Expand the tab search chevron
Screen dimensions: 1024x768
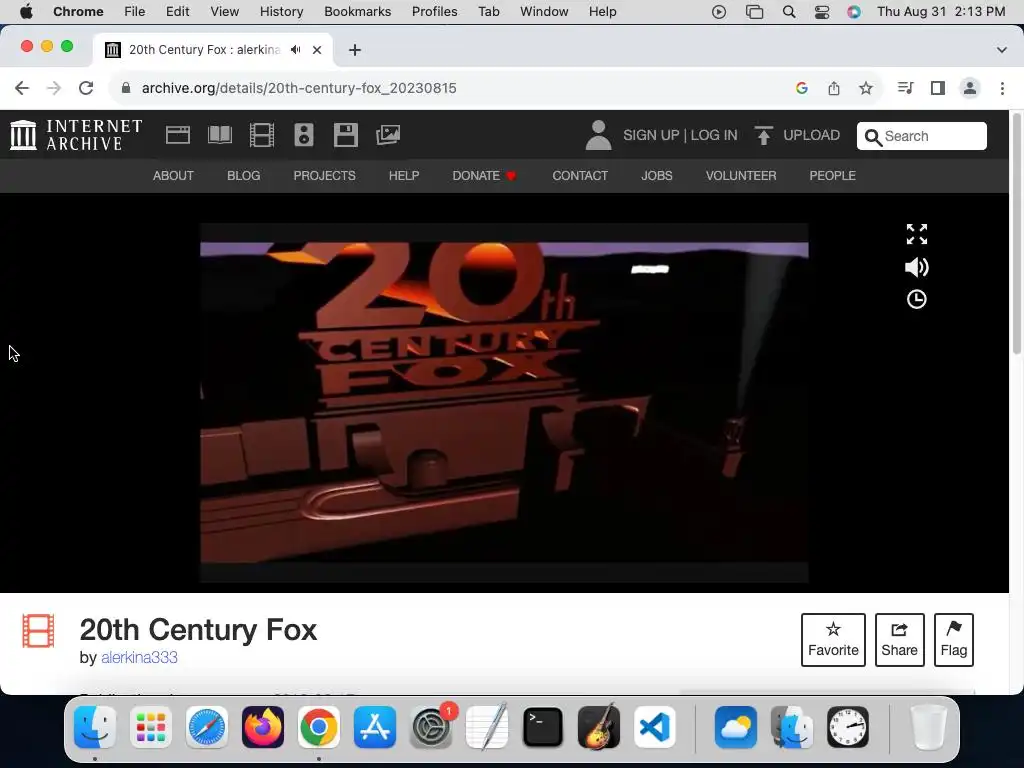pos(1002,50)
